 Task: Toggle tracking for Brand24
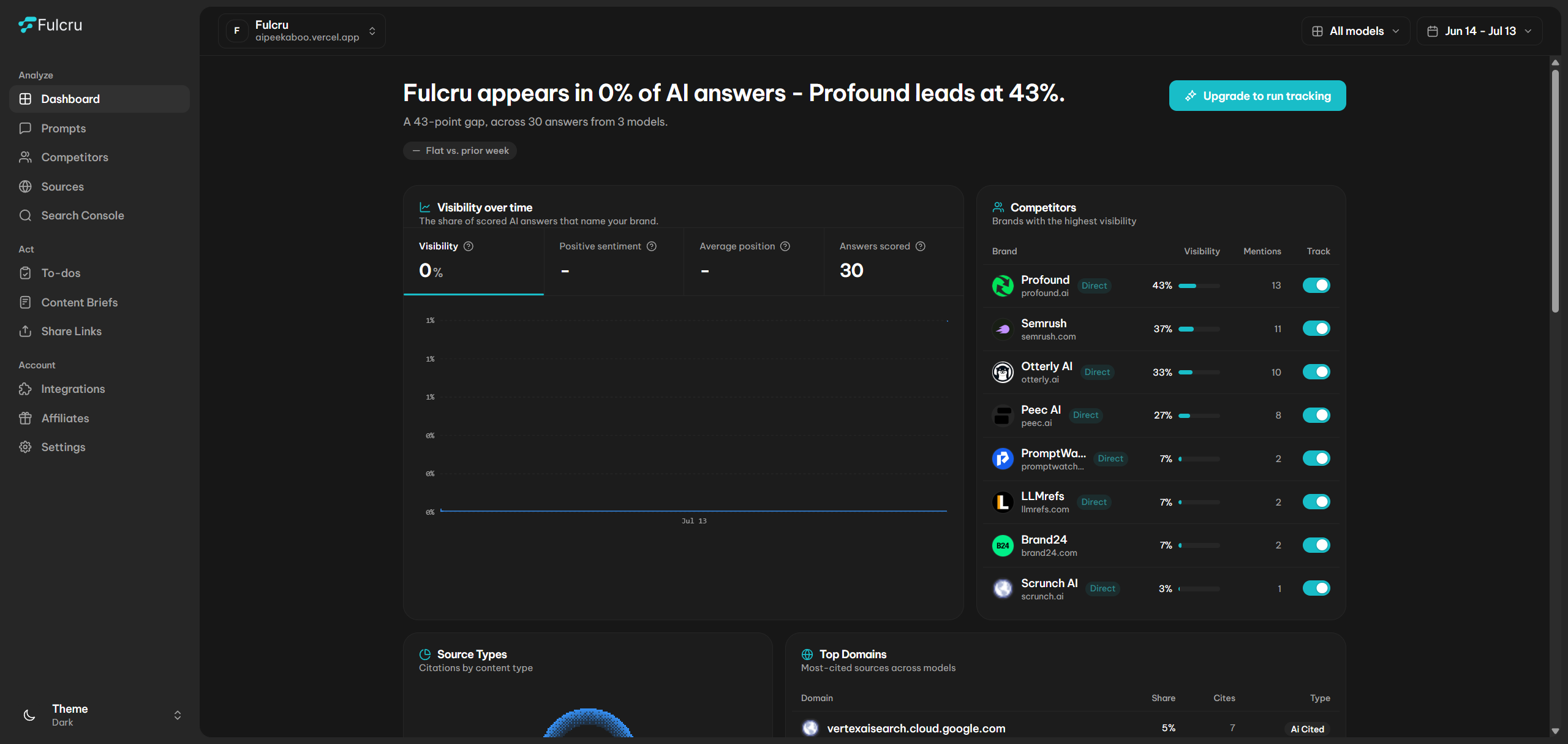1316,545
